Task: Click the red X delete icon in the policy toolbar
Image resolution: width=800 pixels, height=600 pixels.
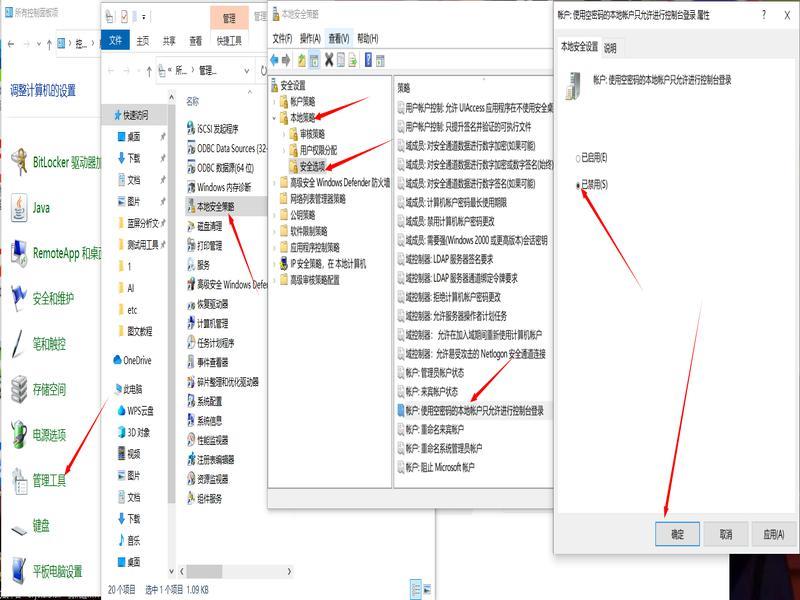Action: coord(328,60)
